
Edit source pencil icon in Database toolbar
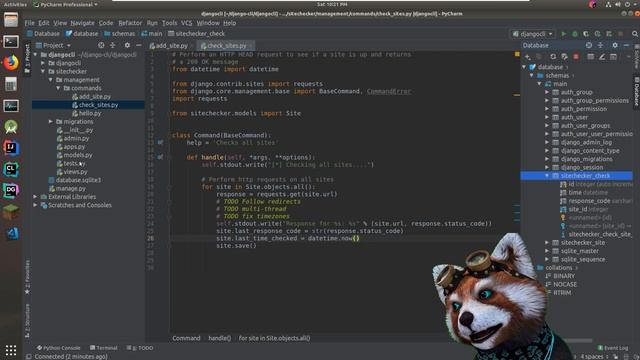click(602, 57)
